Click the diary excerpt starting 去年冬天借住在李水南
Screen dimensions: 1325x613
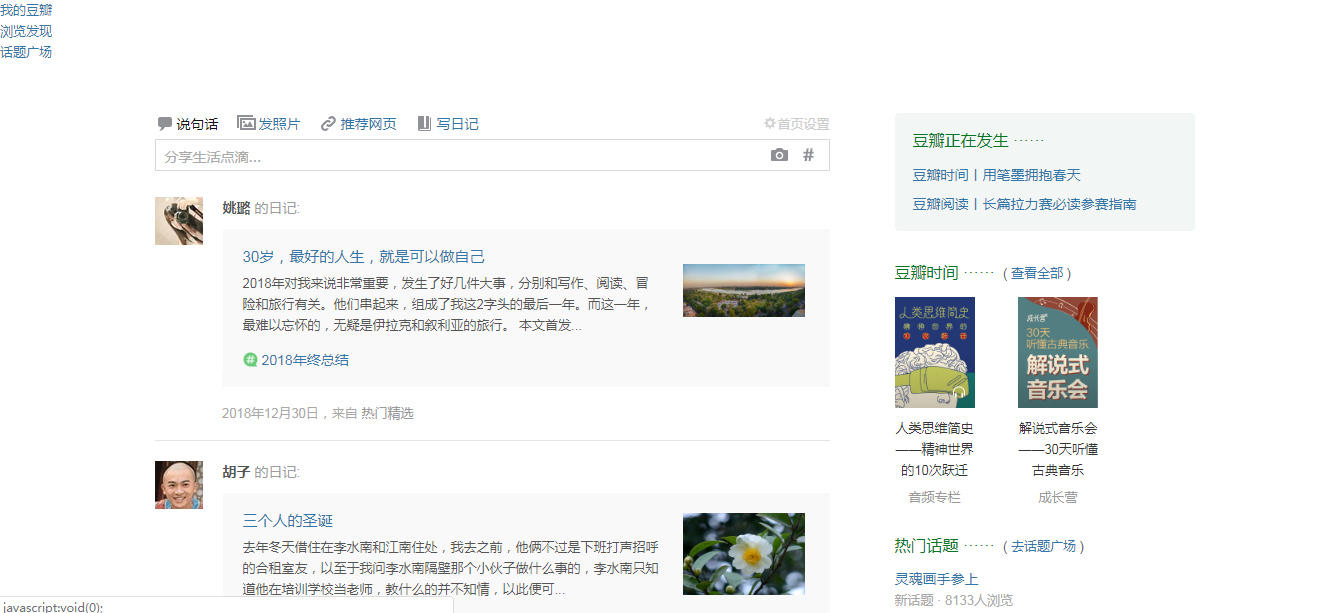(x=450, y=568)
